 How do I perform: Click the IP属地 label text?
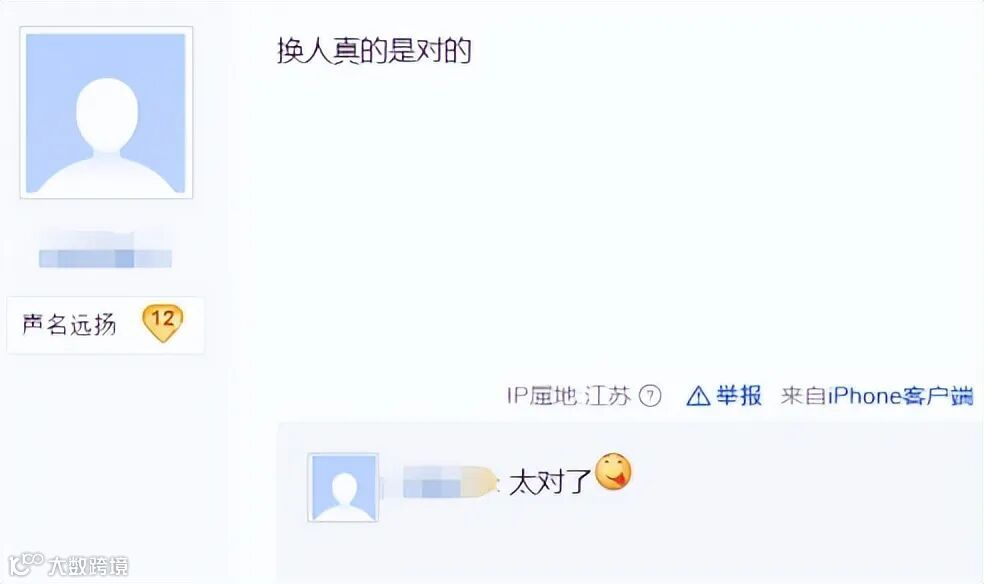[542, 396]
